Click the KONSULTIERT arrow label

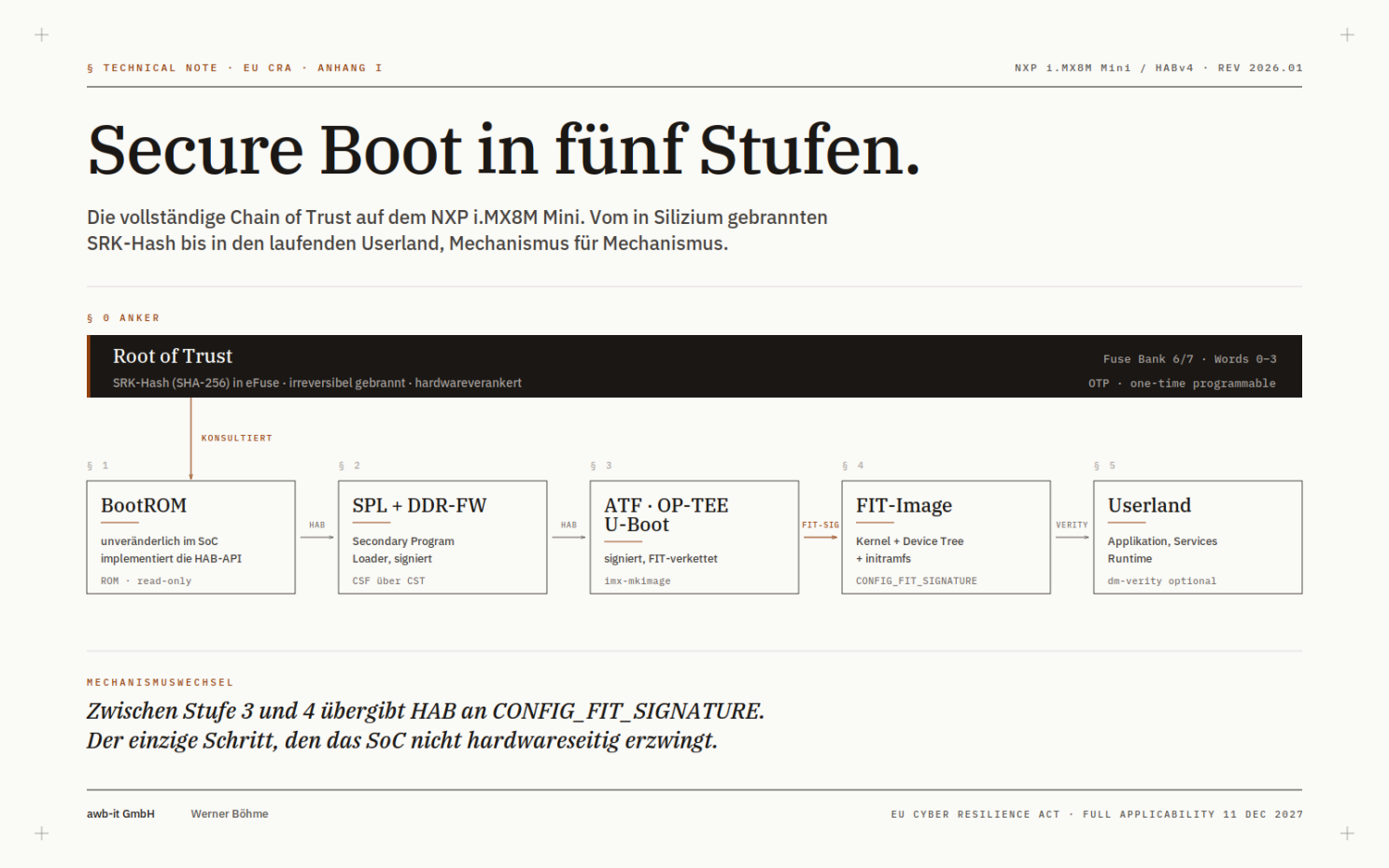(x=237, y=438)
